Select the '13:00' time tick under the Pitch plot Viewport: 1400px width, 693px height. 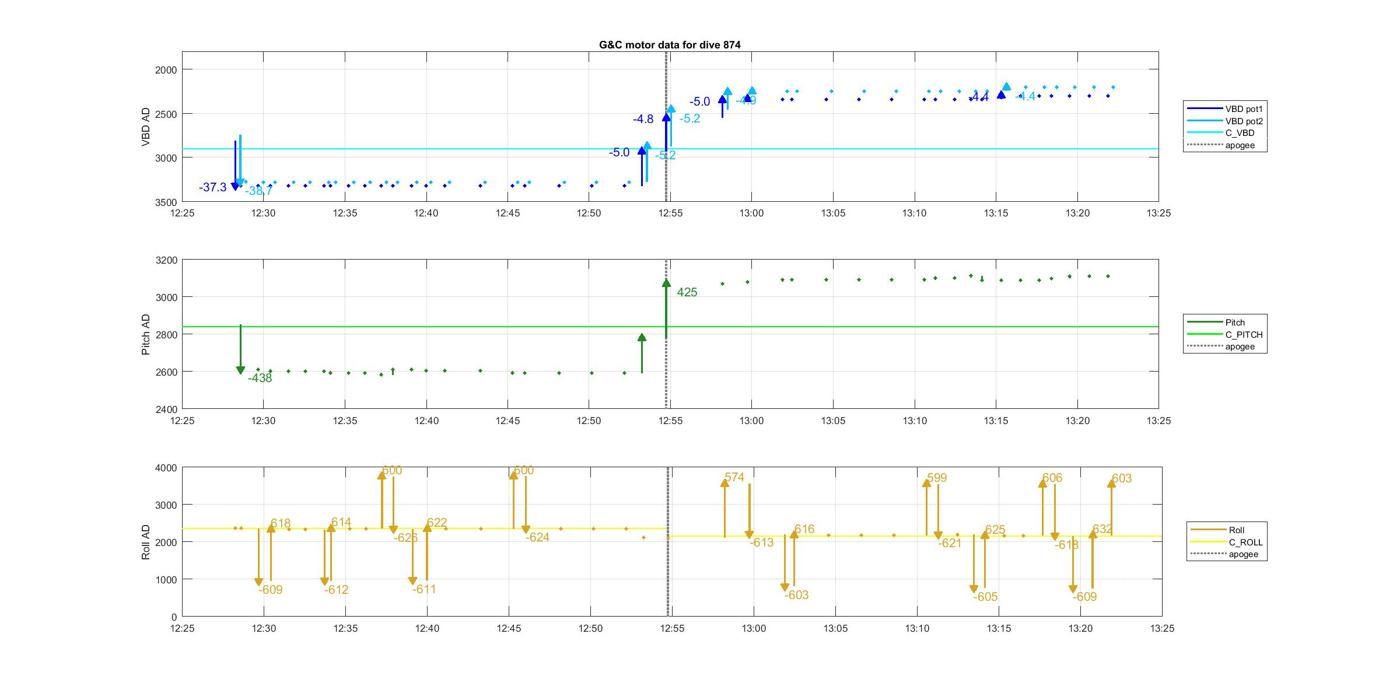click(x=752, y=420)
